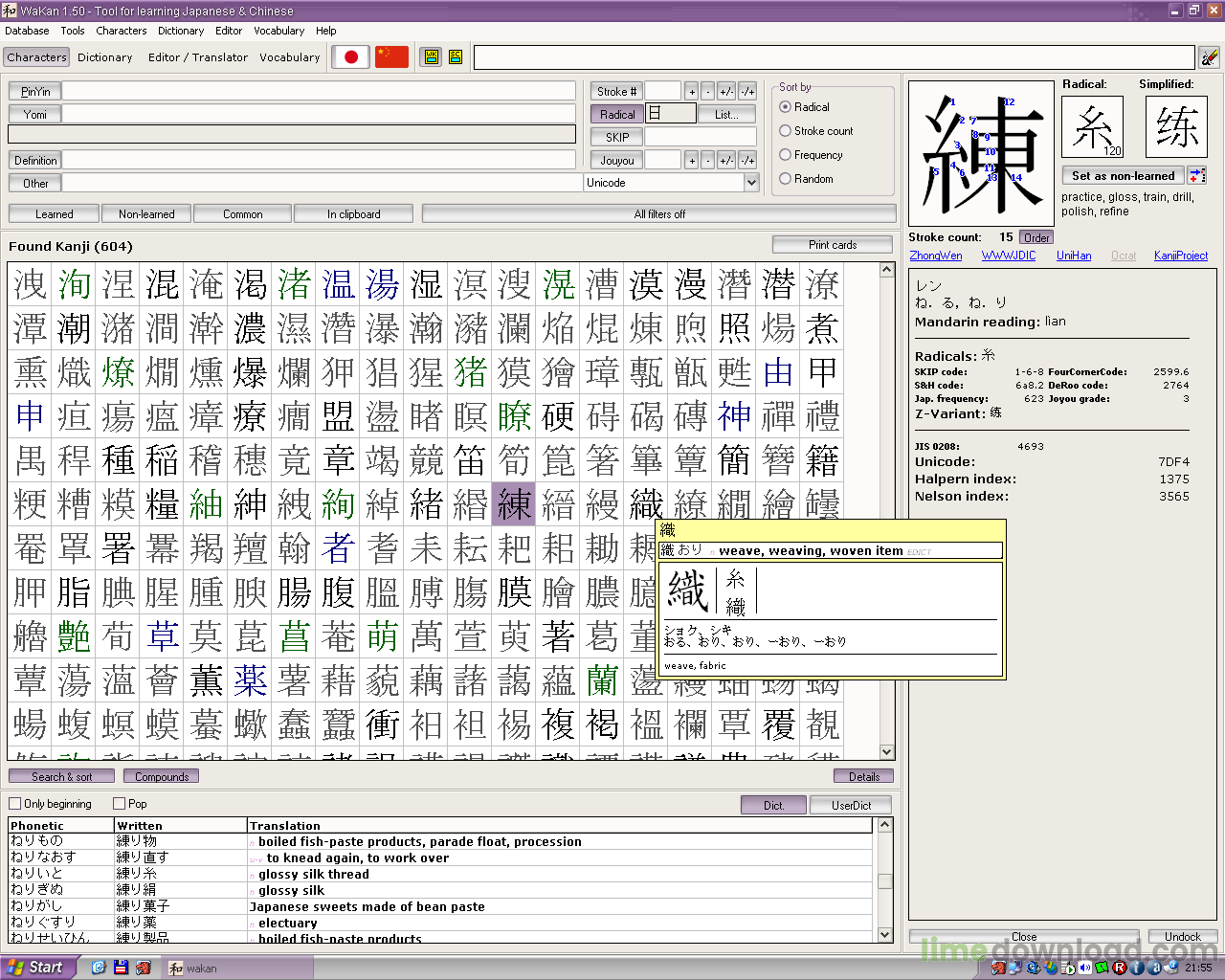Click the SC toolbar icon
1225x980 pixels.
456,57
